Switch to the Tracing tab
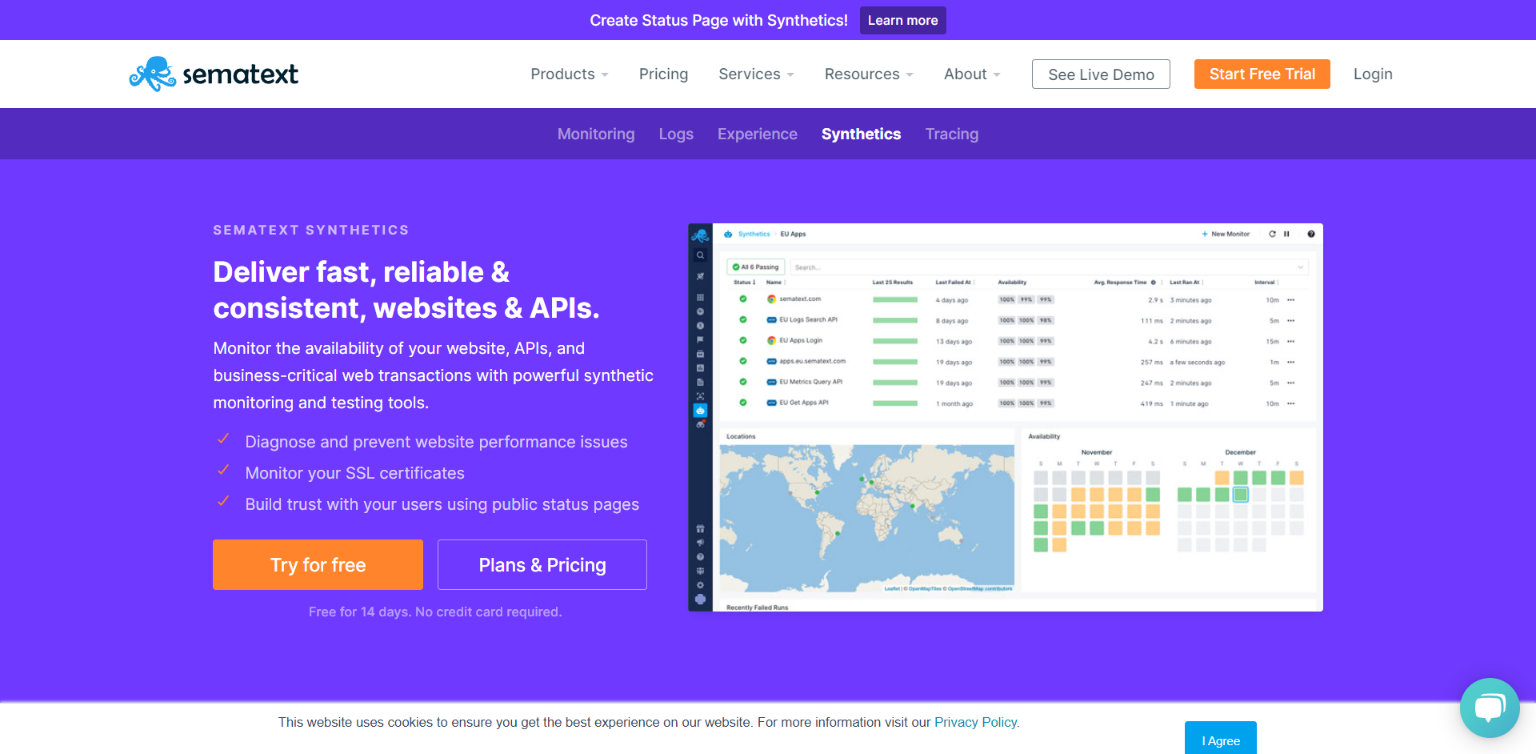This screenshot has height=754, width=1536. (x=952, y=134)
